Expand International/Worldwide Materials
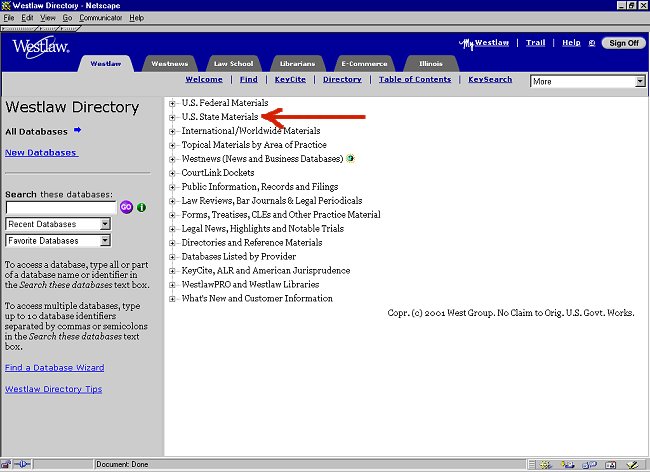The image size is (650, 472). 172,131
